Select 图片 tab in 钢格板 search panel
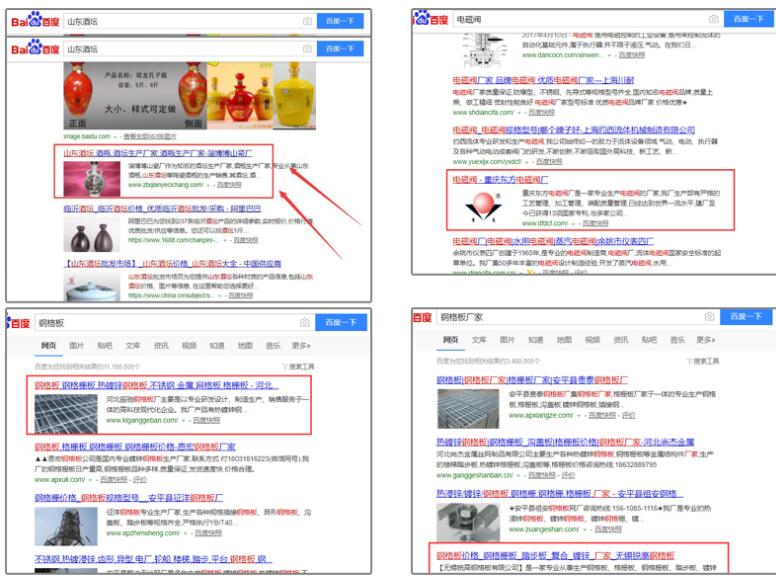 [76, 345]
